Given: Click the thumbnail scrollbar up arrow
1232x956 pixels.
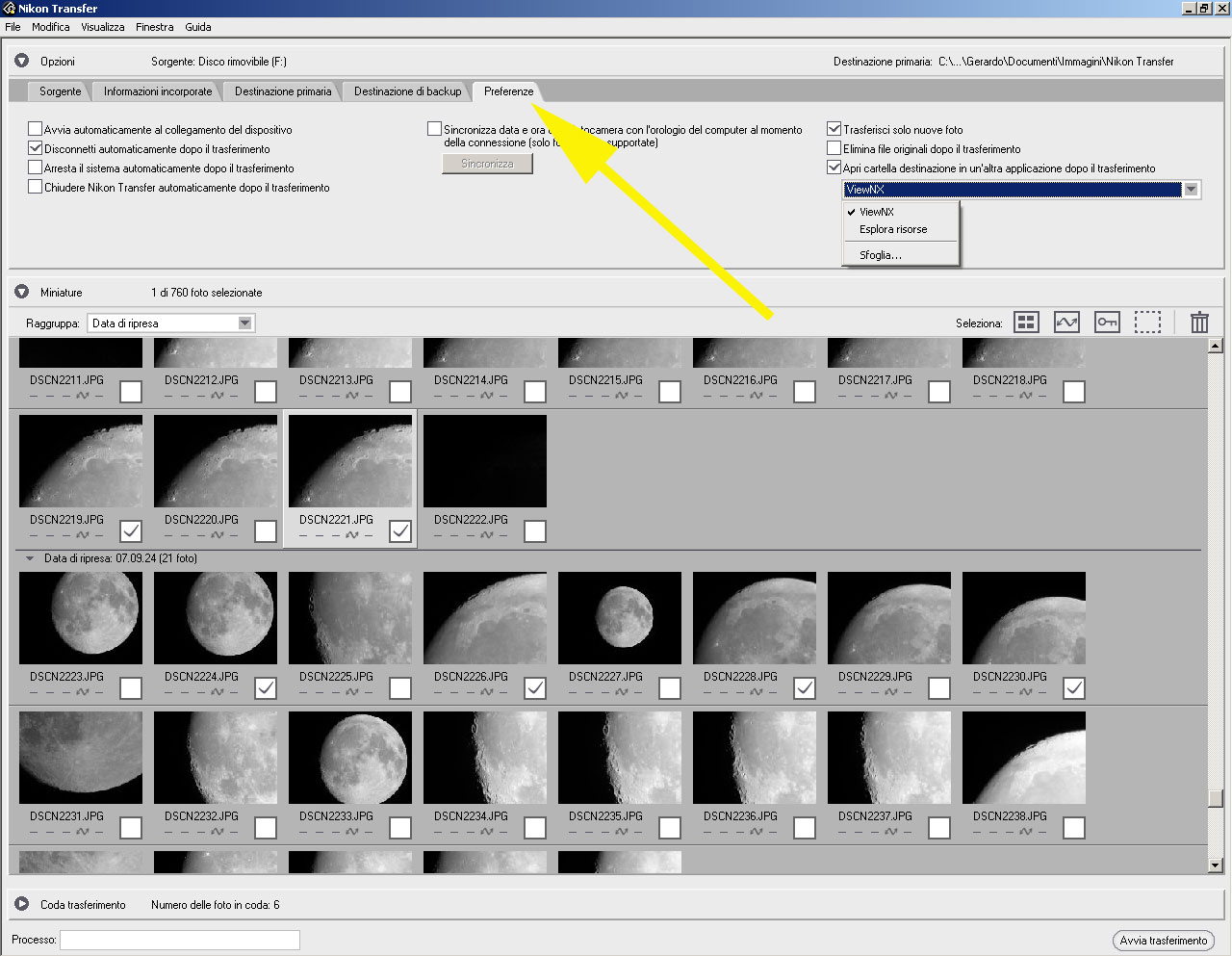Looking at the screenshot, I should (1216, 346).
